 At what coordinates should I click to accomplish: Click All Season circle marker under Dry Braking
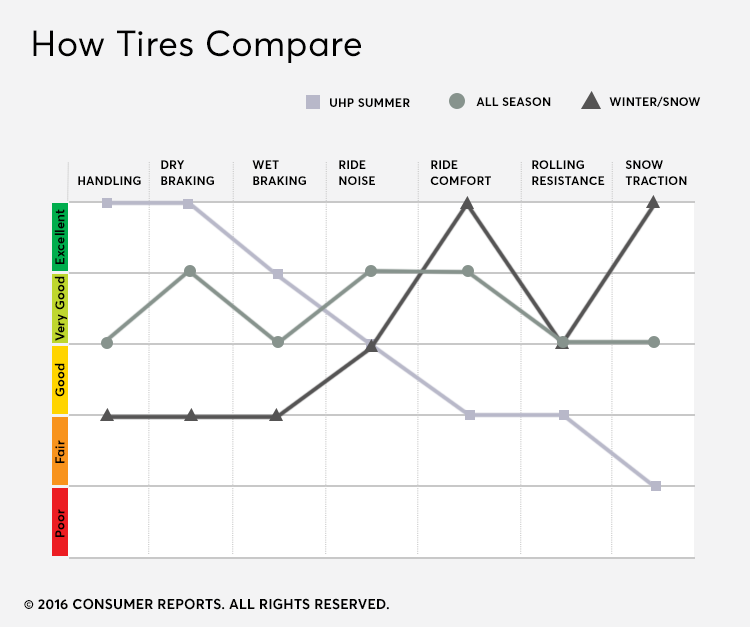(x=190, y=271)
